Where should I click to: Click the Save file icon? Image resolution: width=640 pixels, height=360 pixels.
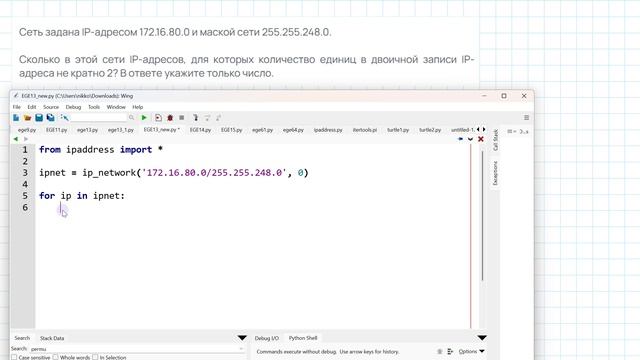pyautogui.click(x=39, y=118)
